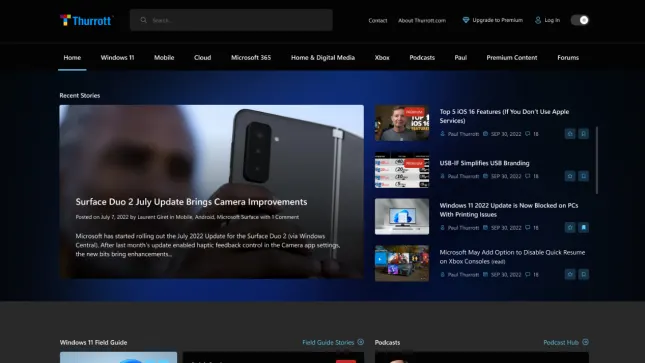
Task: Star the Xbox Quick Resume story
Action: 570,275
